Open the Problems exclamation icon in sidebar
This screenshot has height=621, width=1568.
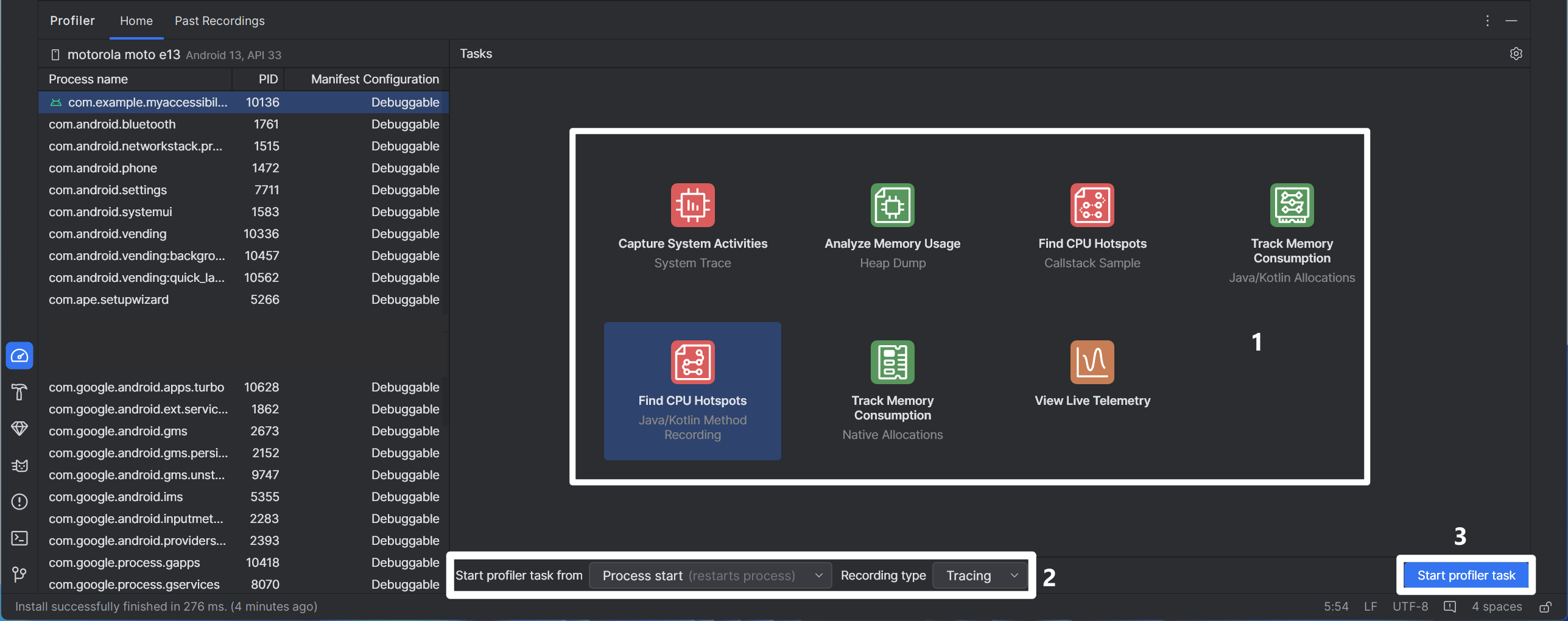19,502
